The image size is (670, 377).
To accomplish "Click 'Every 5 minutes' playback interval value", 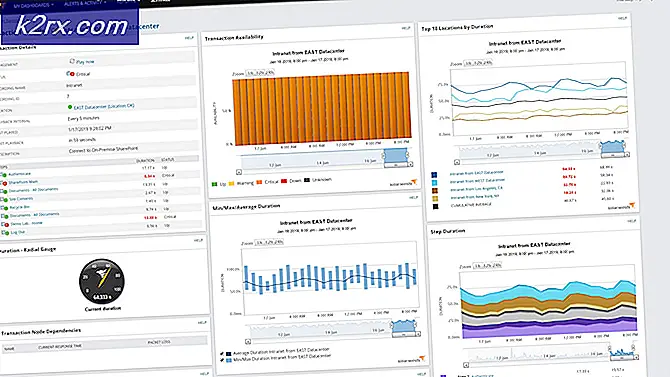I will [84, 118].
